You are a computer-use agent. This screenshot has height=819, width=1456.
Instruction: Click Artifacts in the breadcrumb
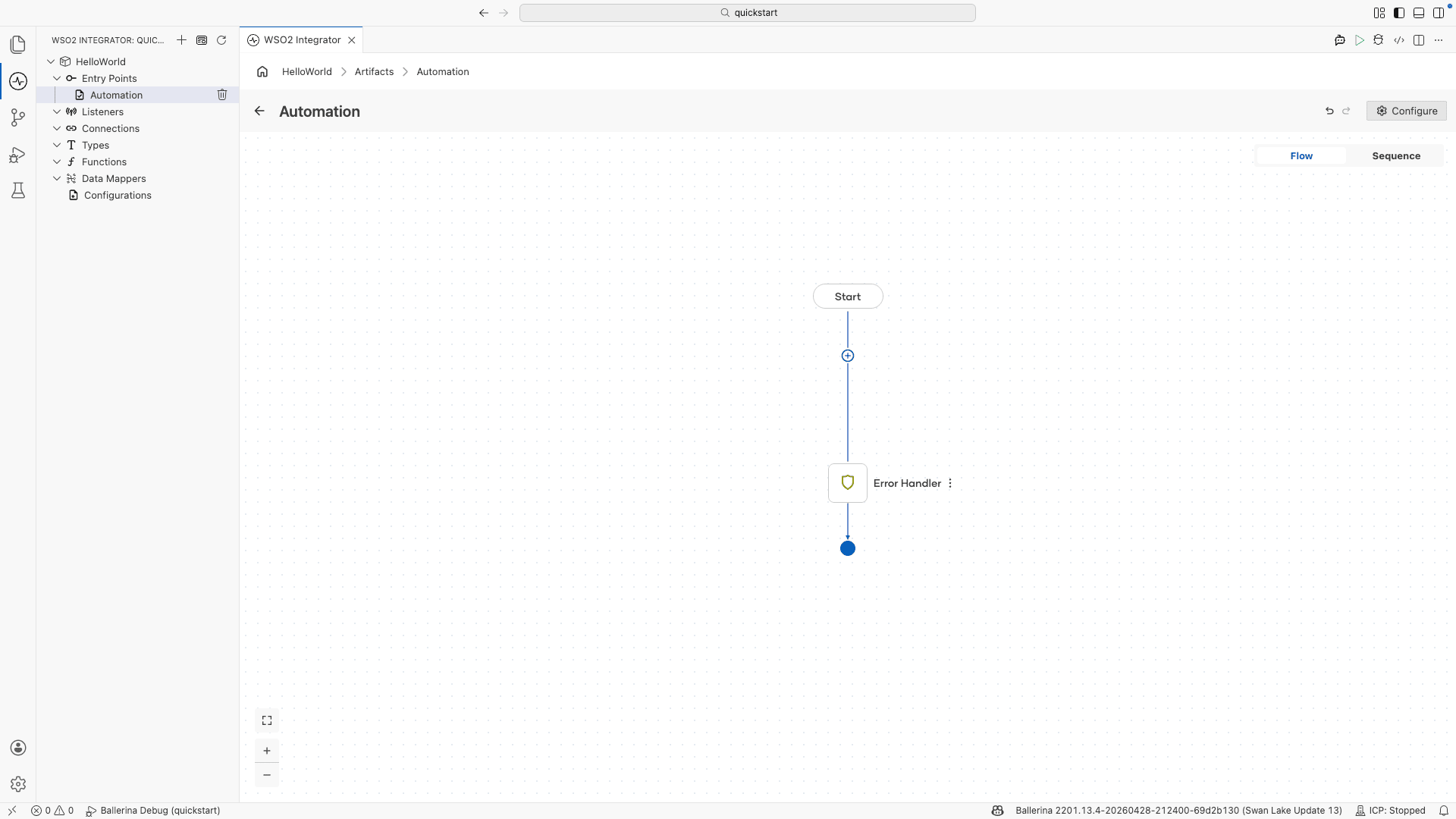pos(374,71)
